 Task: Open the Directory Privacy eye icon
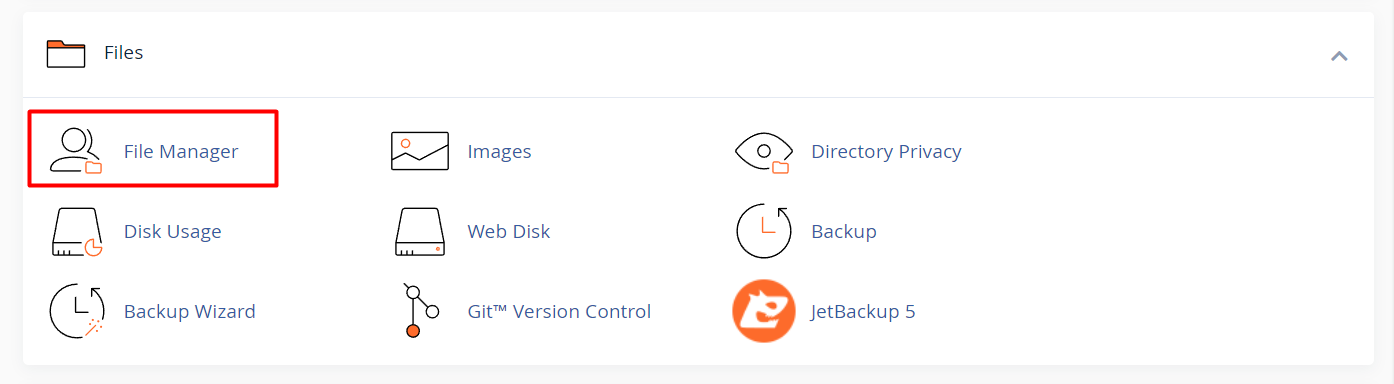tap(763, 152)
